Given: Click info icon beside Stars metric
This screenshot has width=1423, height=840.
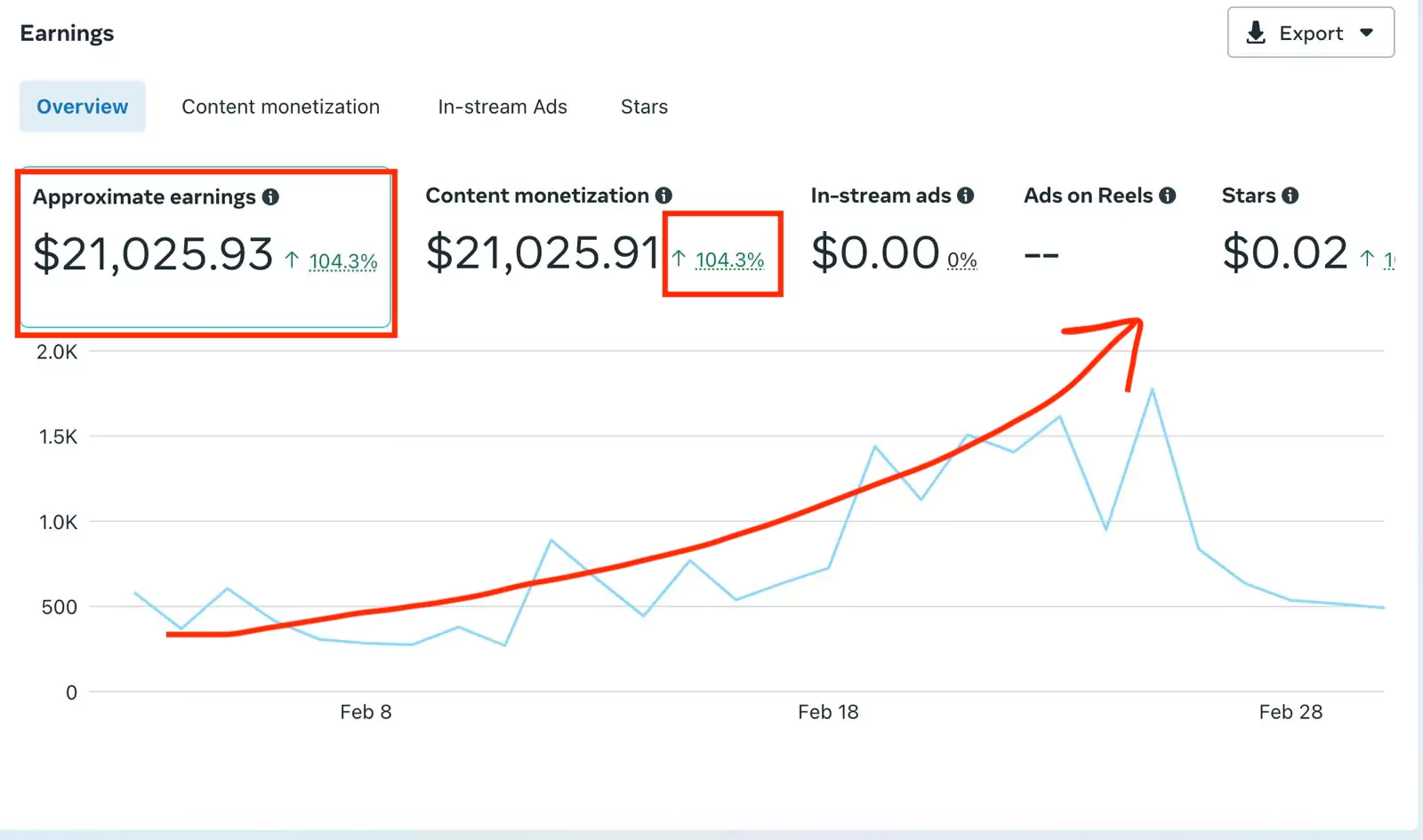Looking at the screenshot, I should [x=1290, y=196].
